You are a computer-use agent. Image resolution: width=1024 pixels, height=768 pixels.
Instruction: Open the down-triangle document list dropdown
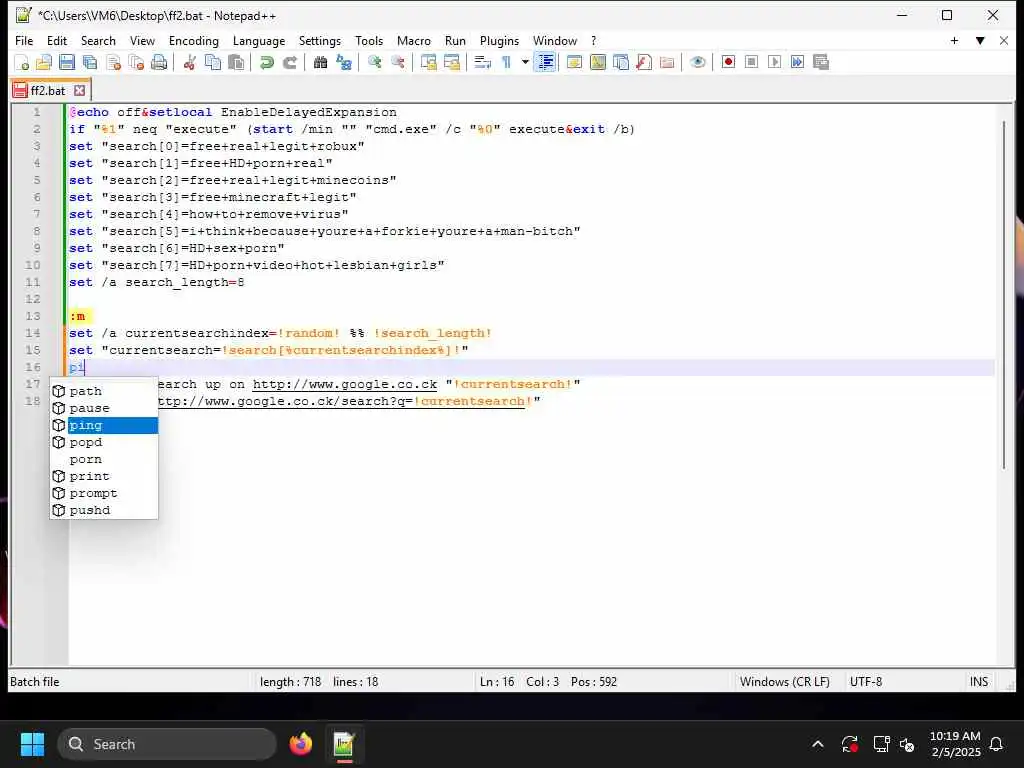(980, 40)
